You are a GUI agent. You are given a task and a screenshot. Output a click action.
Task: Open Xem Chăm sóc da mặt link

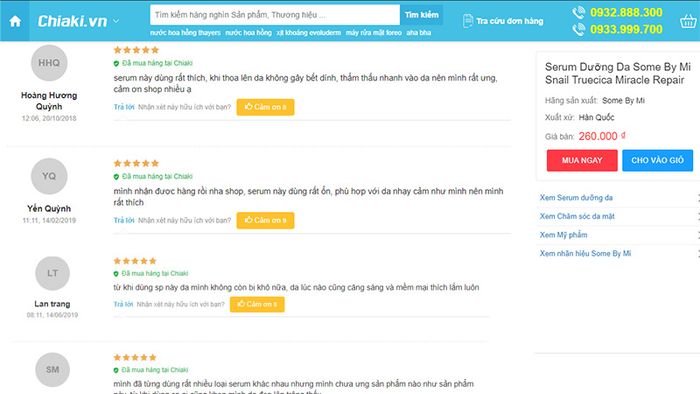coord(577,216)
